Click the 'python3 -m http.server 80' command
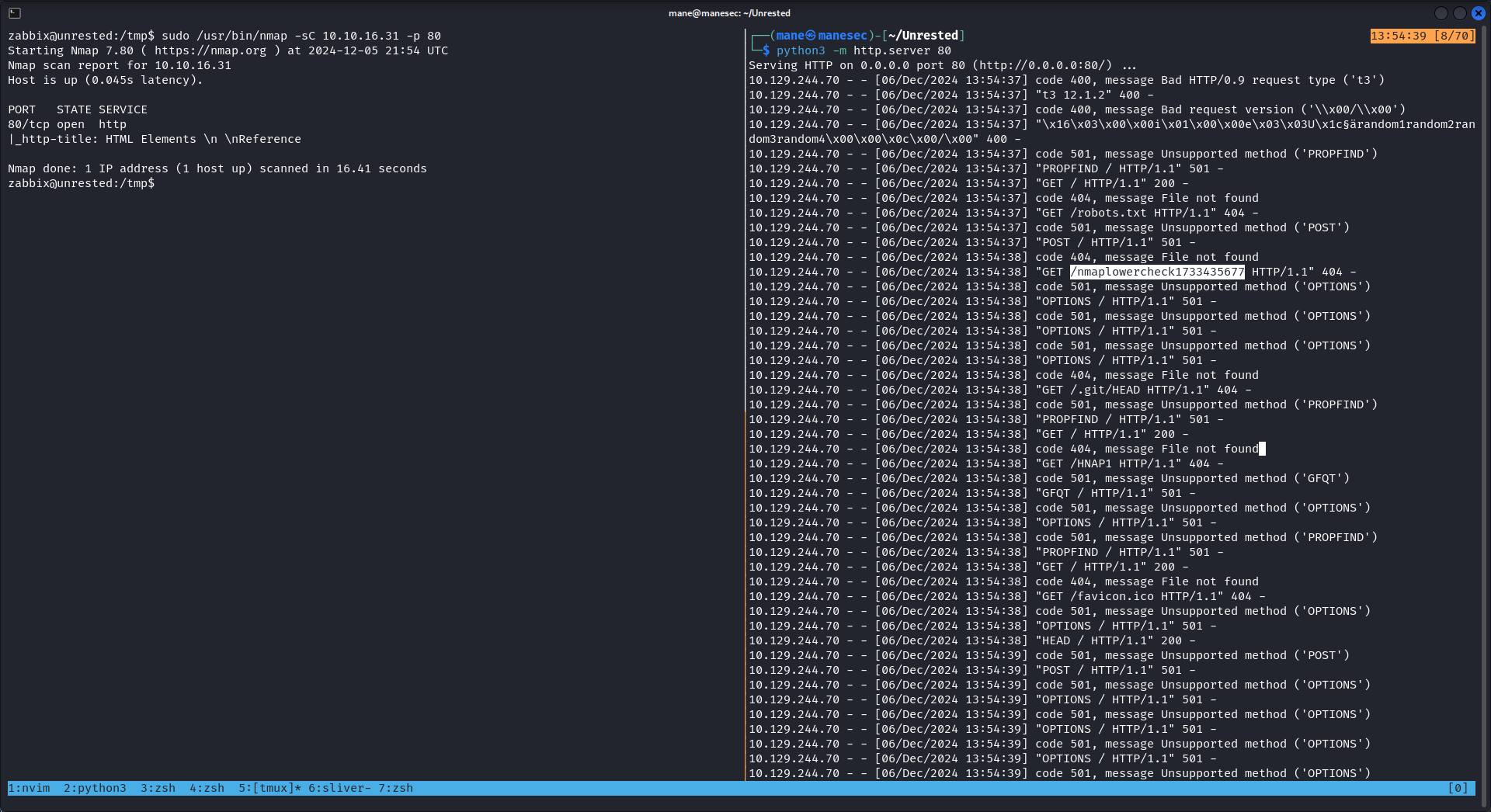The width and height of the screenshot is (1491, 812). [x=864, y=50]
